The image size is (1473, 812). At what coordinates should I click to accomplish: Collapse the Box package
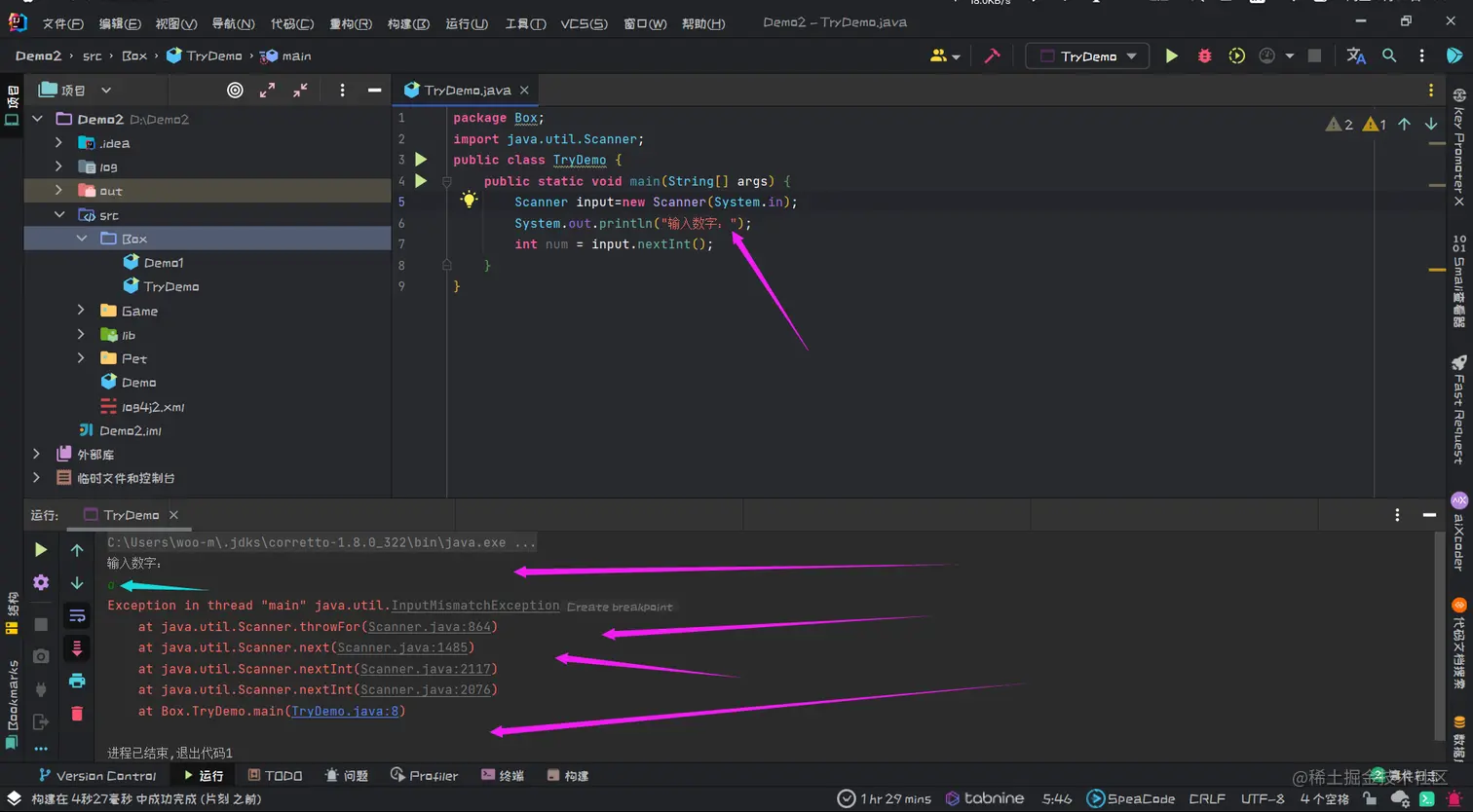coord(82,239)
